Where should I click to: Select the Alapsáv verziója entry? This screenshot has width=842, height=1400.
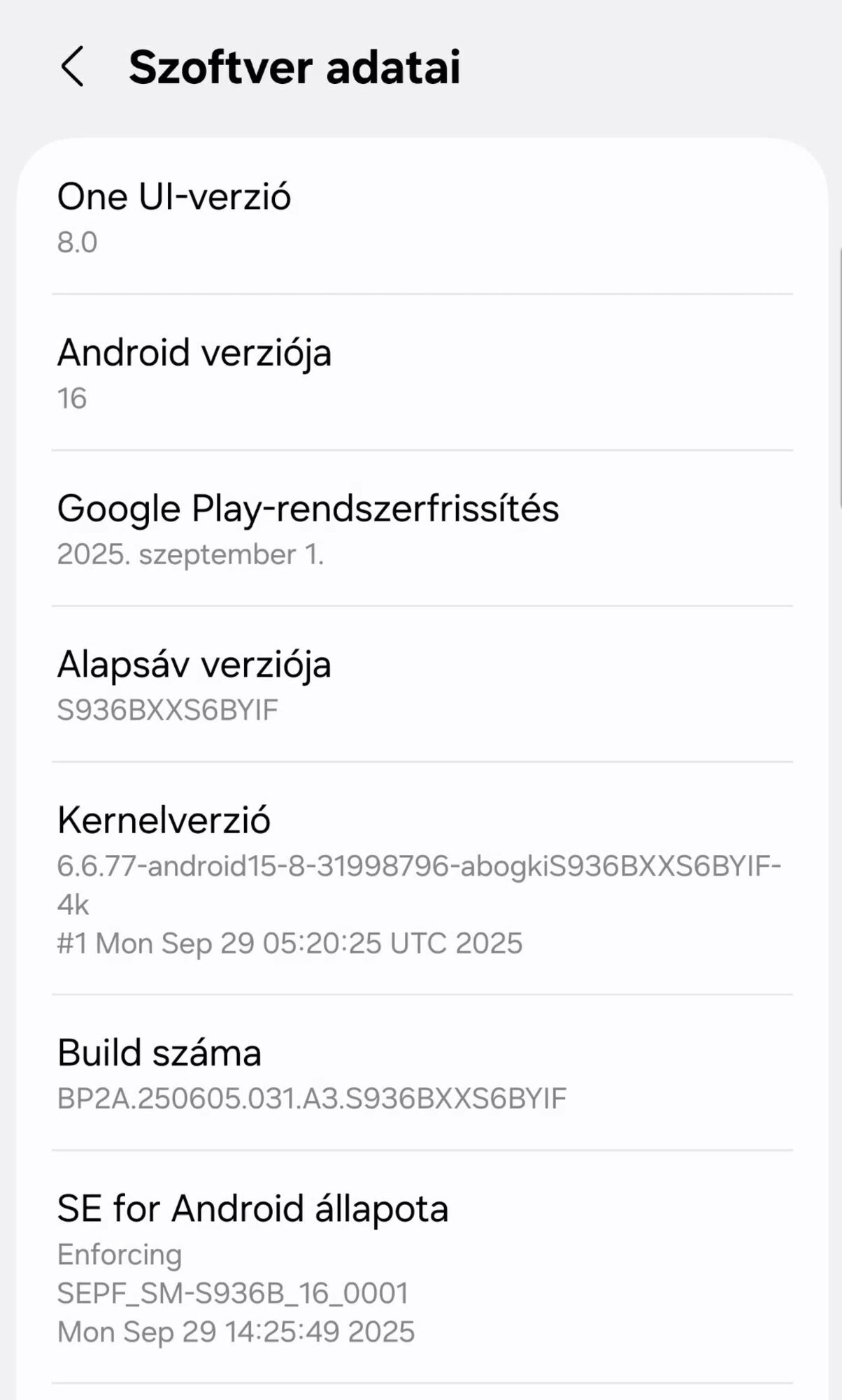coord(194,664)
